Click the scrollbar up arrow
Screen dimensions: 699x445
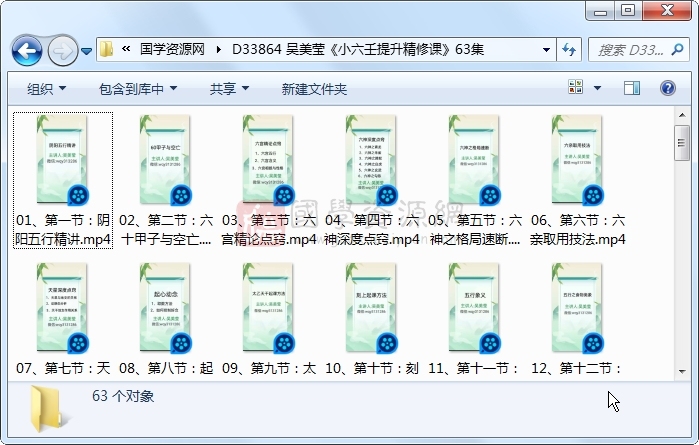pyautogui.click(x=682, y=115)
